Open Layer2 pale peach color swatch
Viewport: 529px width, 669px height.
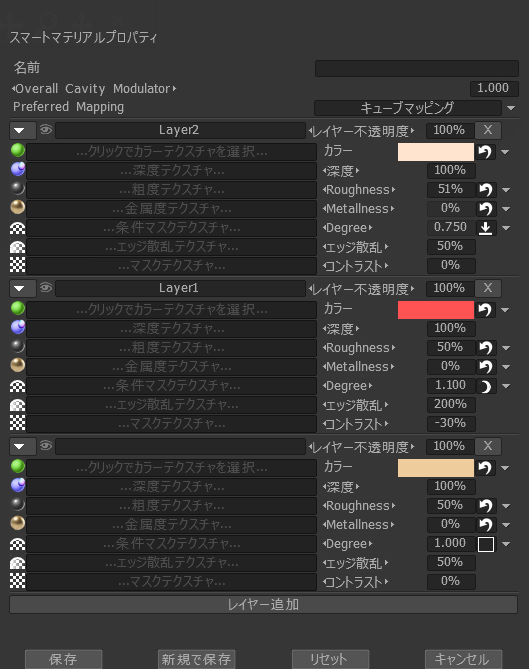436,152
